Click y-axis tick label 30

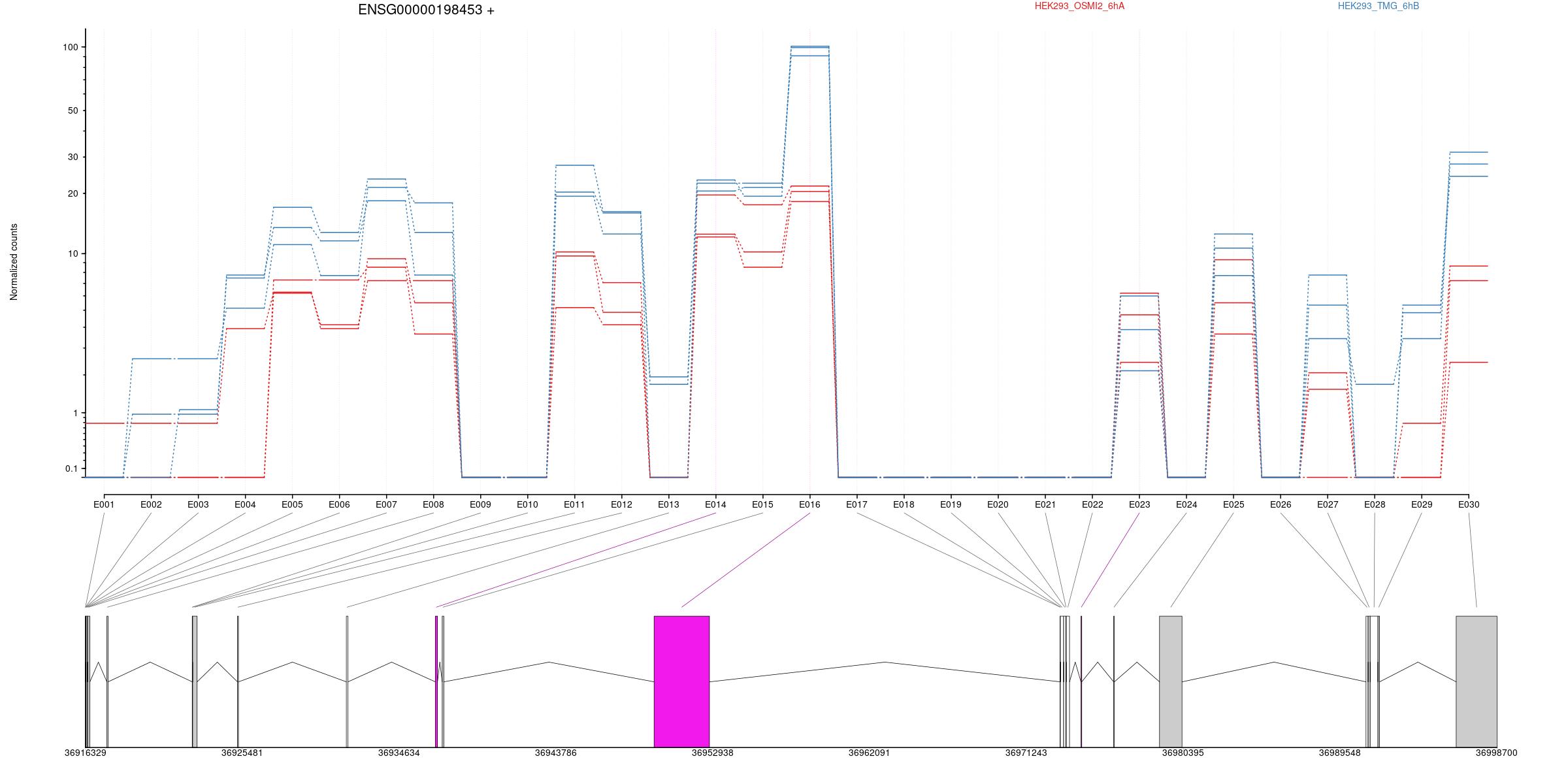click(x=73, y=157)
